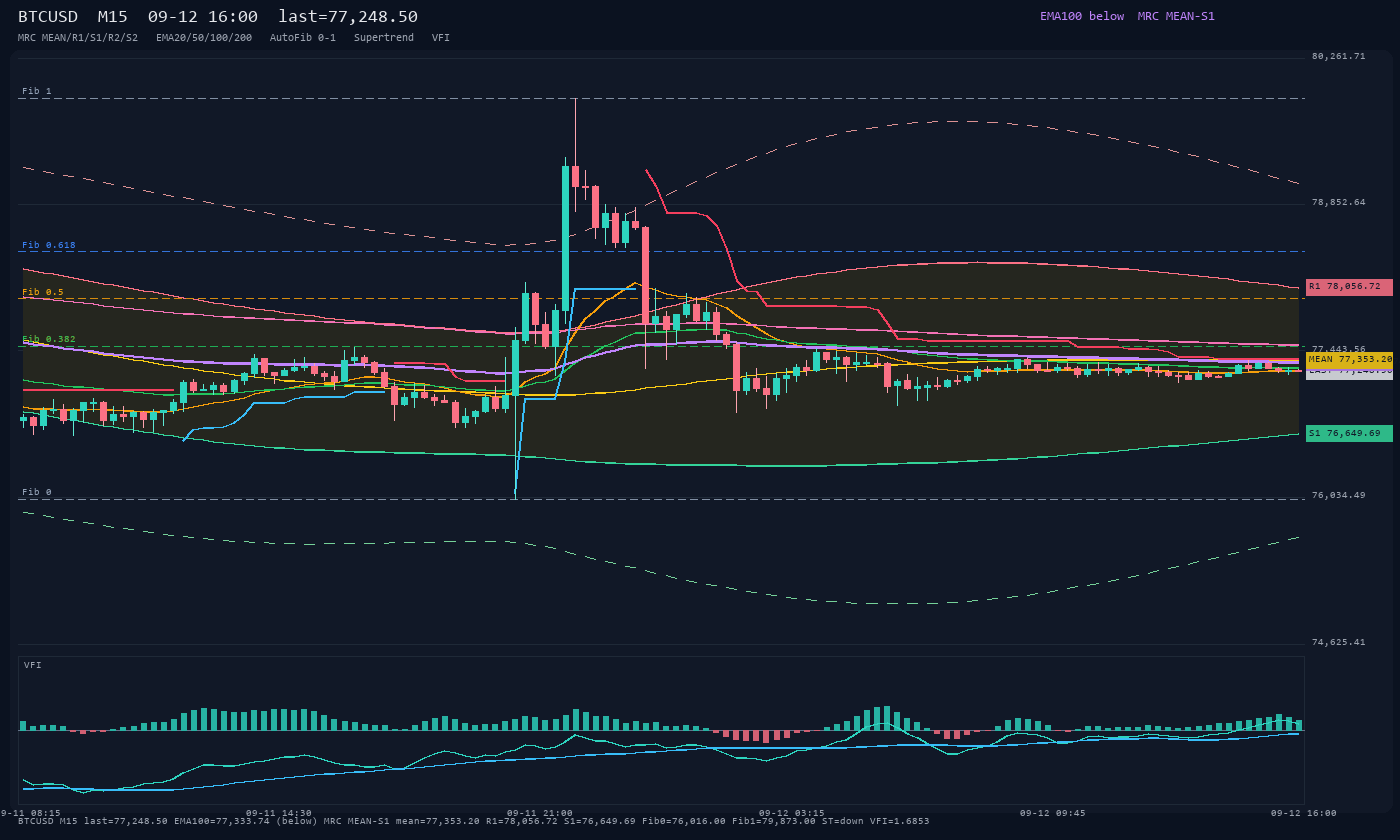Click the Fib 0.618 level label
The image size is (1400, 840).
point(49,245)
